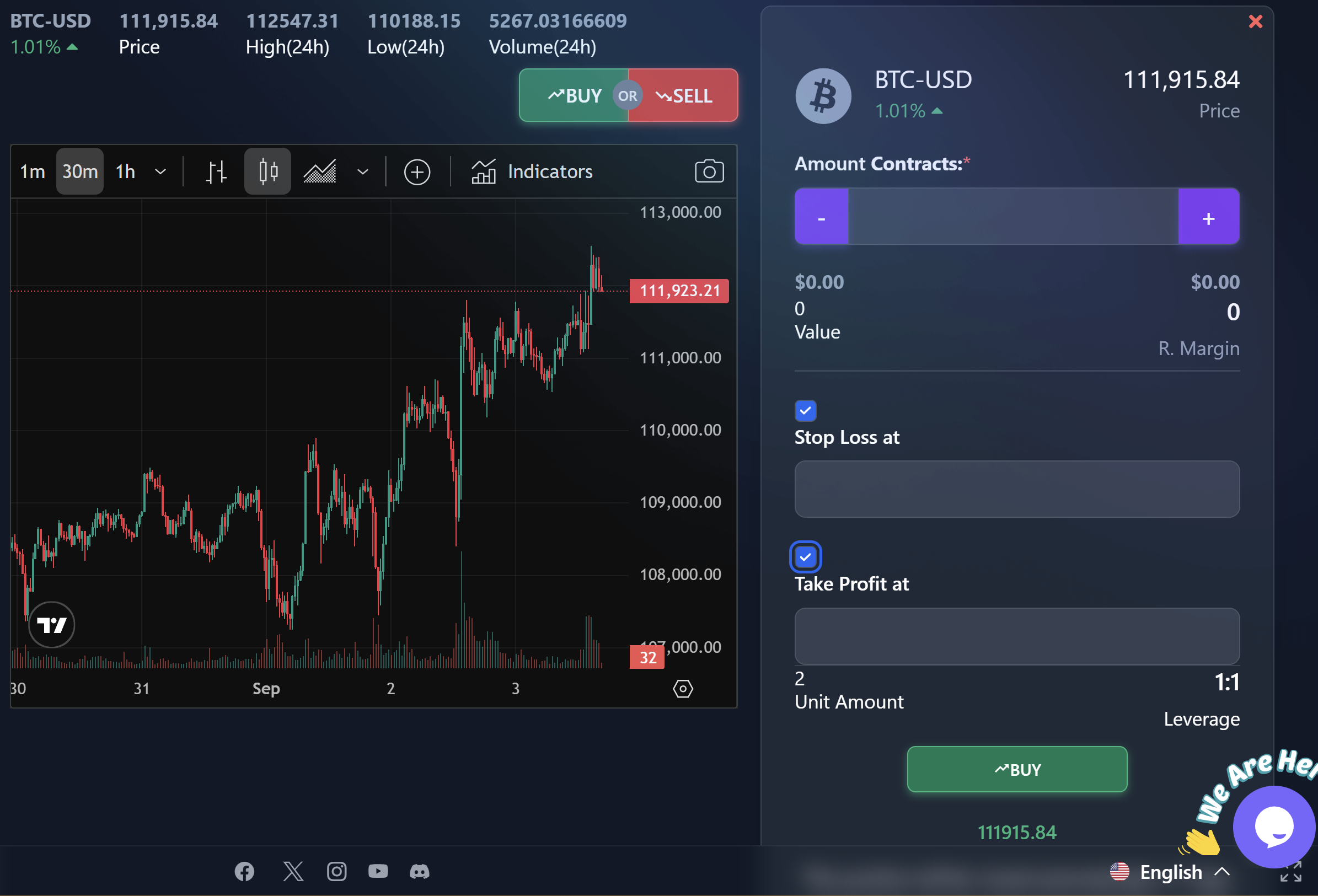Expand the time interval dropdown arrow

click(160, 171)
